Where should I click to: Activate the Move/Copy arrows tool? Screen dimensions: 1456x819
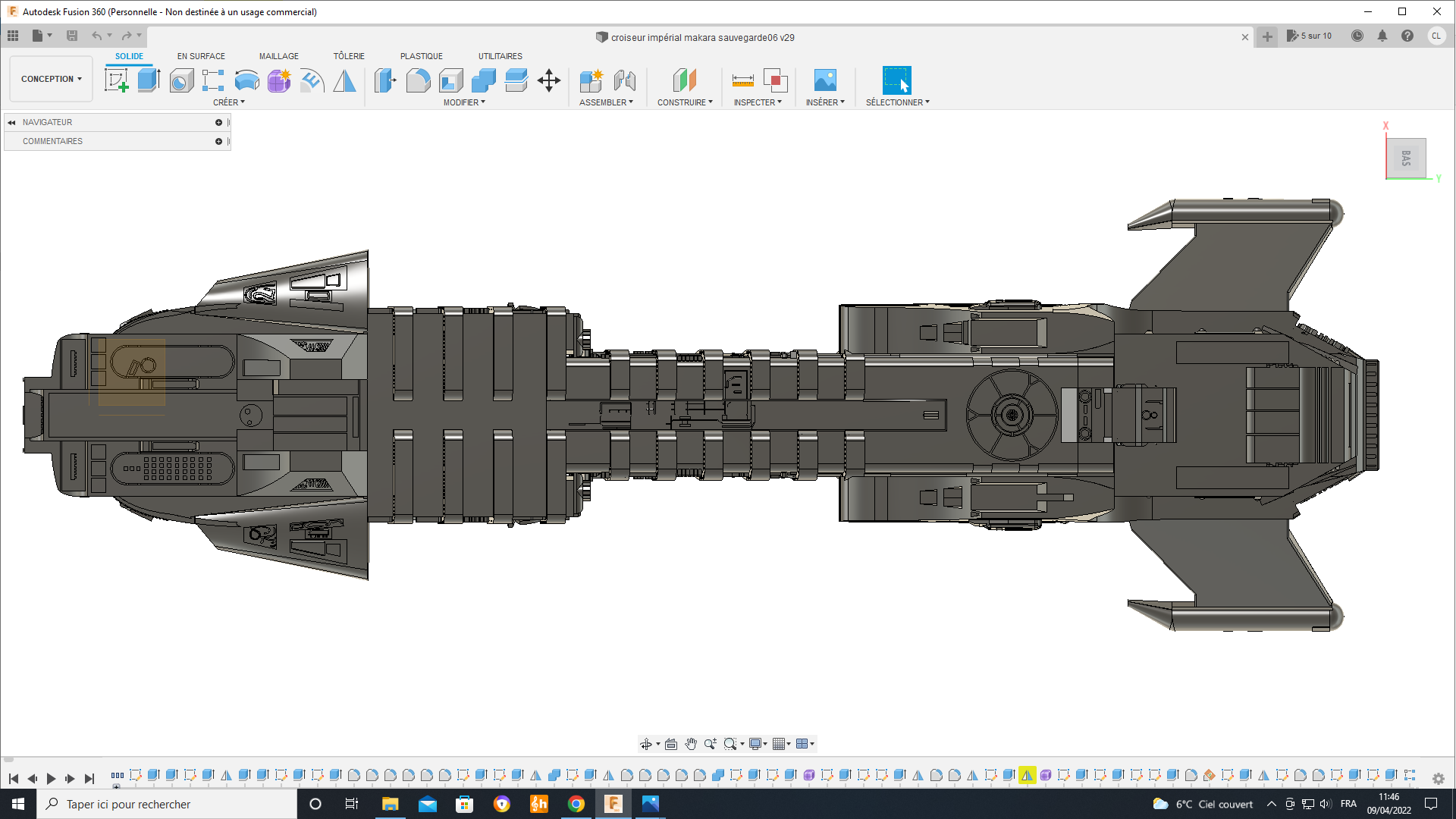(548, 80)
